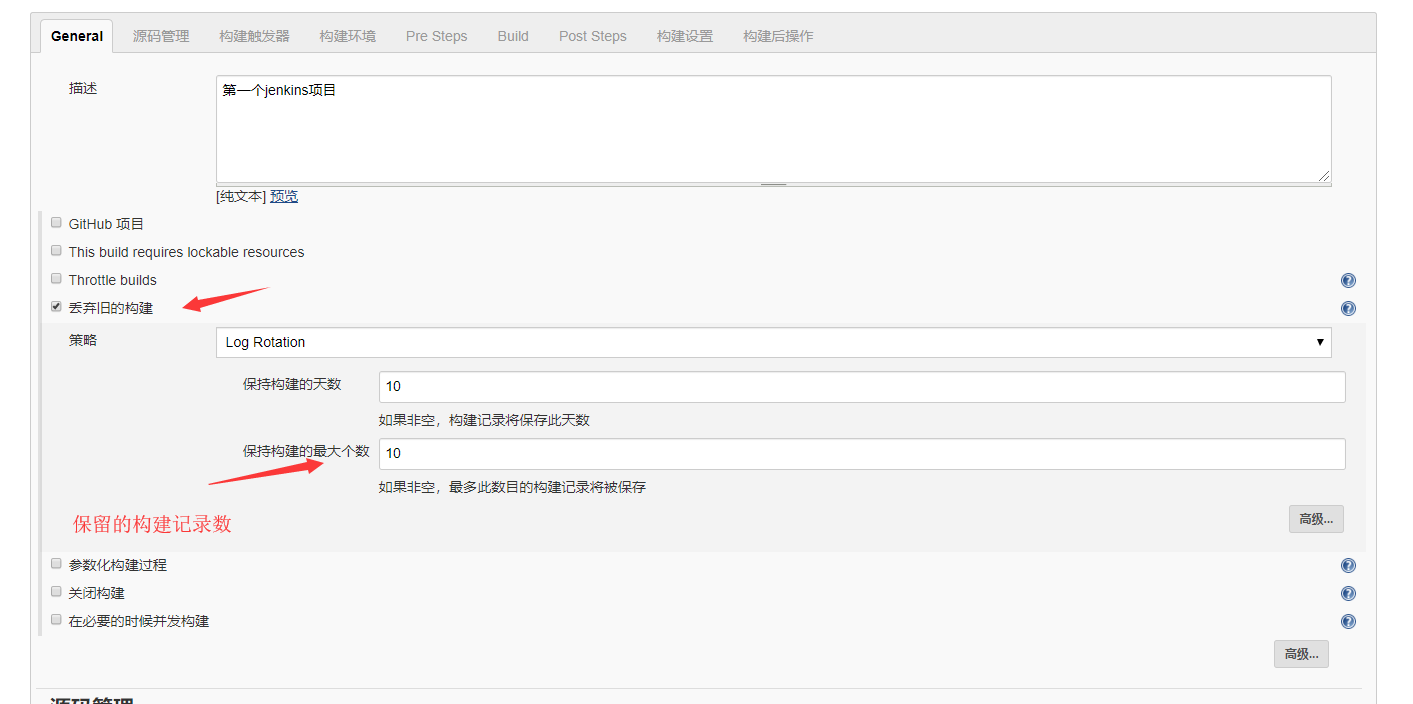Enable 参数化构建过程 checkbox

(x=56, y=564)
